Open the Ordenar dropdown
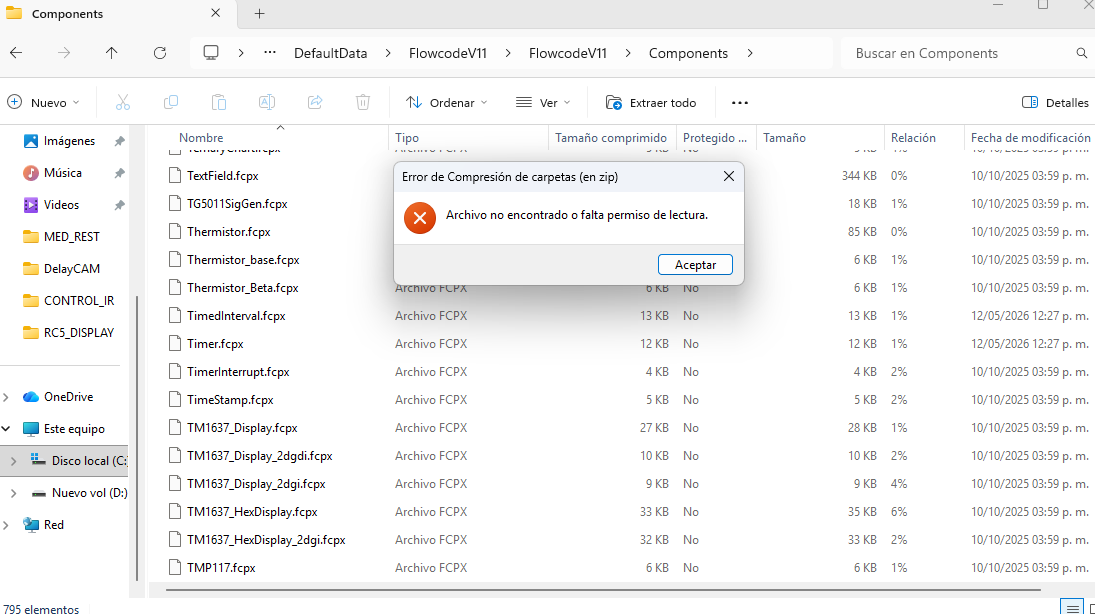The width and height of the screenshot is (1095, 614). pos(447,103)
